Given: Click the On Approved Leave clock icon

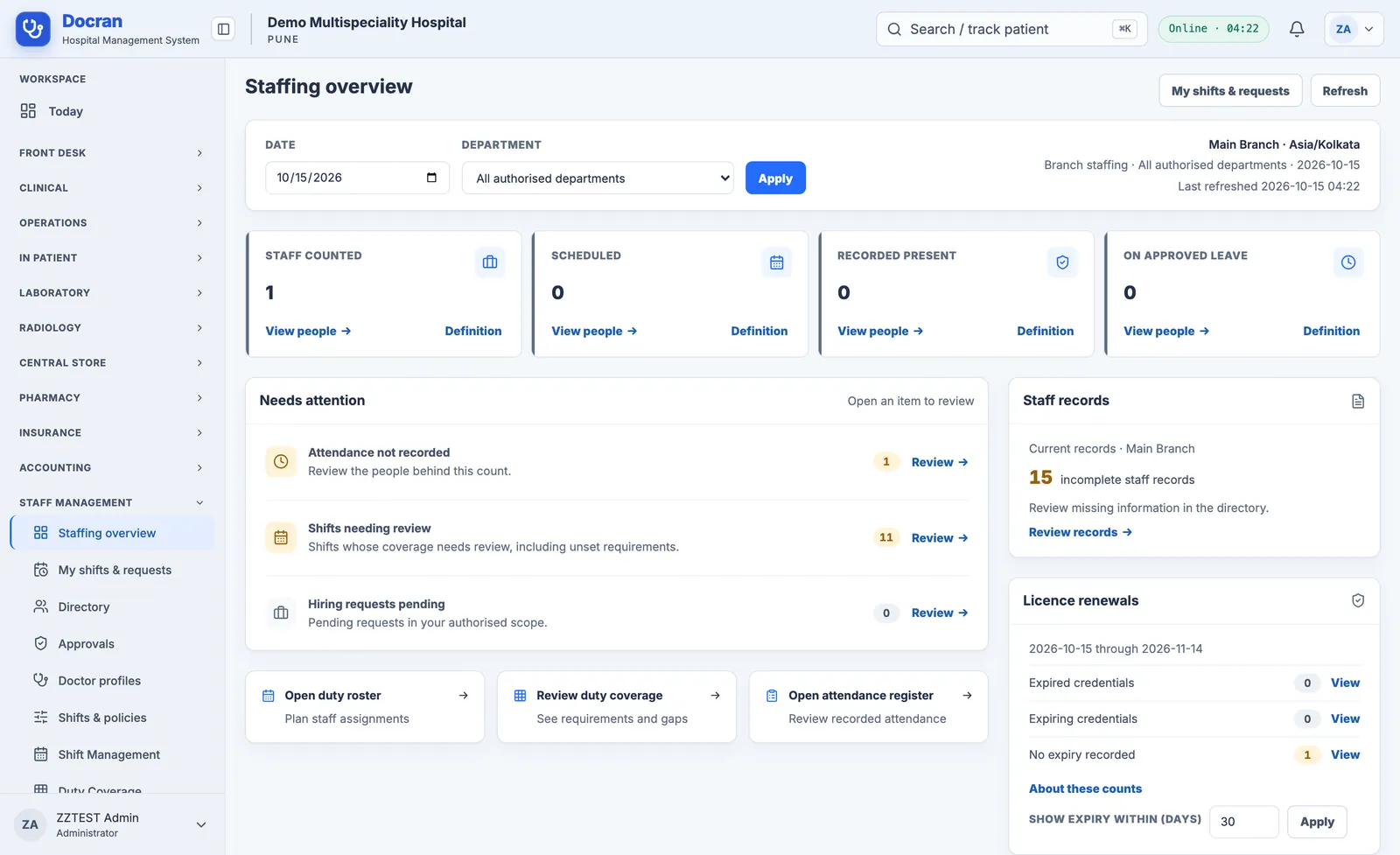Looking at the screenshot, I should click(1348, 263).
